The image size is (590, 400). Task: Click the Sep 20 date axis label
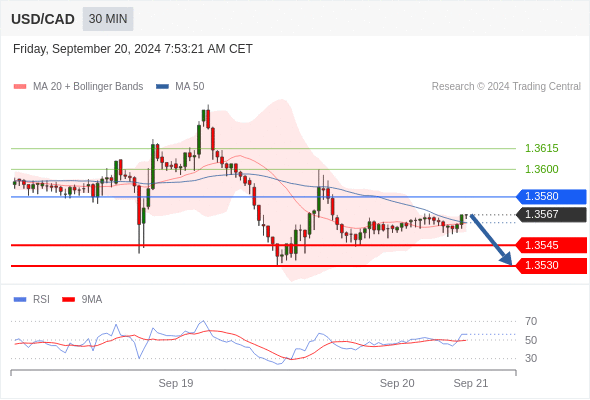click(397, 383)
